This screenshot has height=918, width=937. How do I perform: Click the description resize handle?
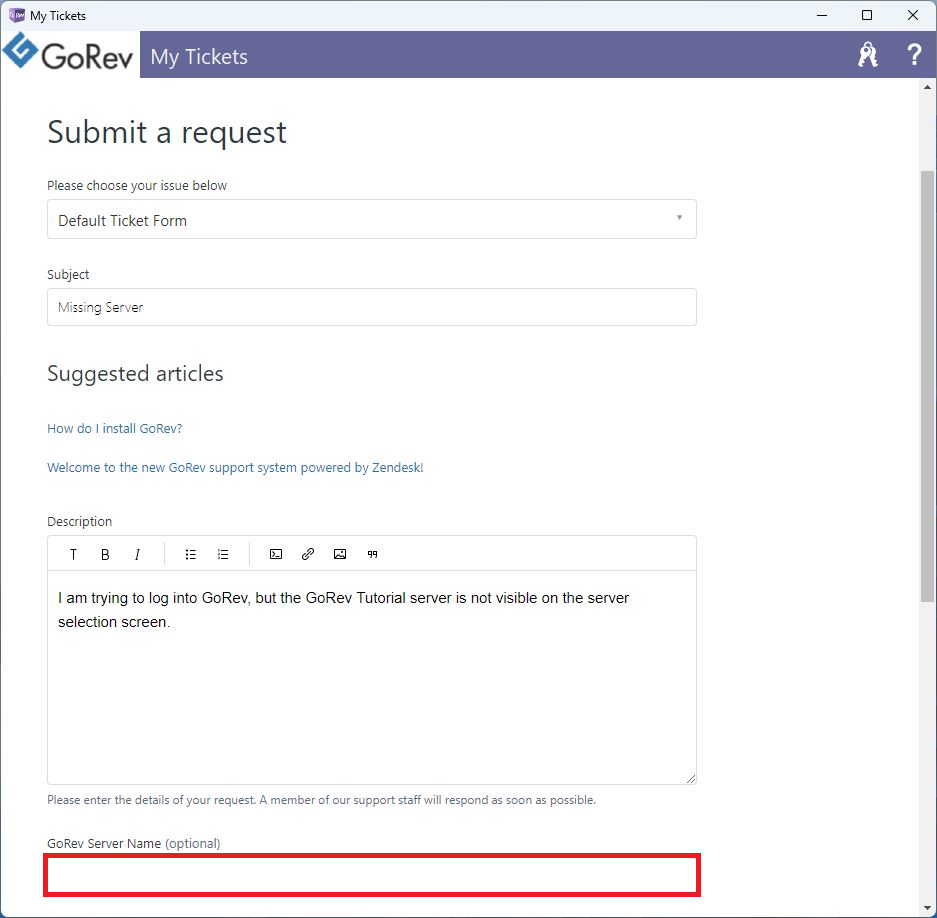690,778
